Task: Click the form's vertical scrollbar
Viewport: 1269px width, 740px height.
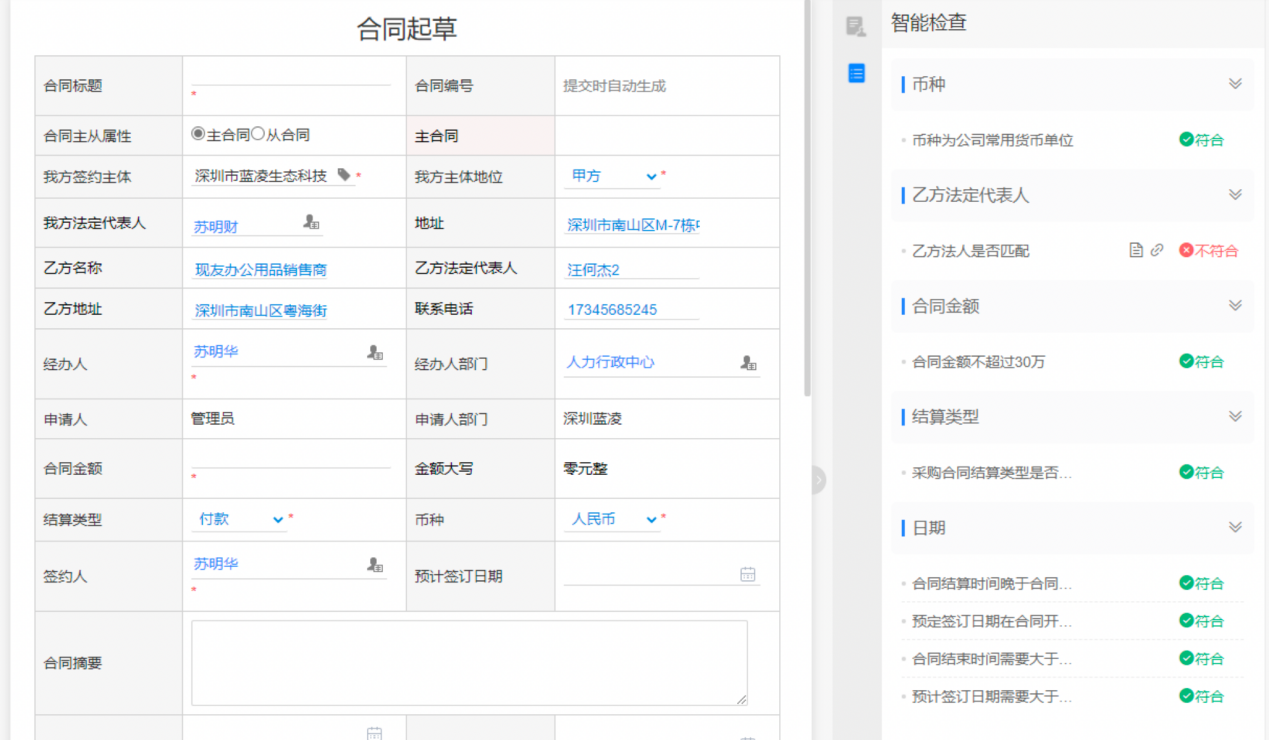Action: 808,200
